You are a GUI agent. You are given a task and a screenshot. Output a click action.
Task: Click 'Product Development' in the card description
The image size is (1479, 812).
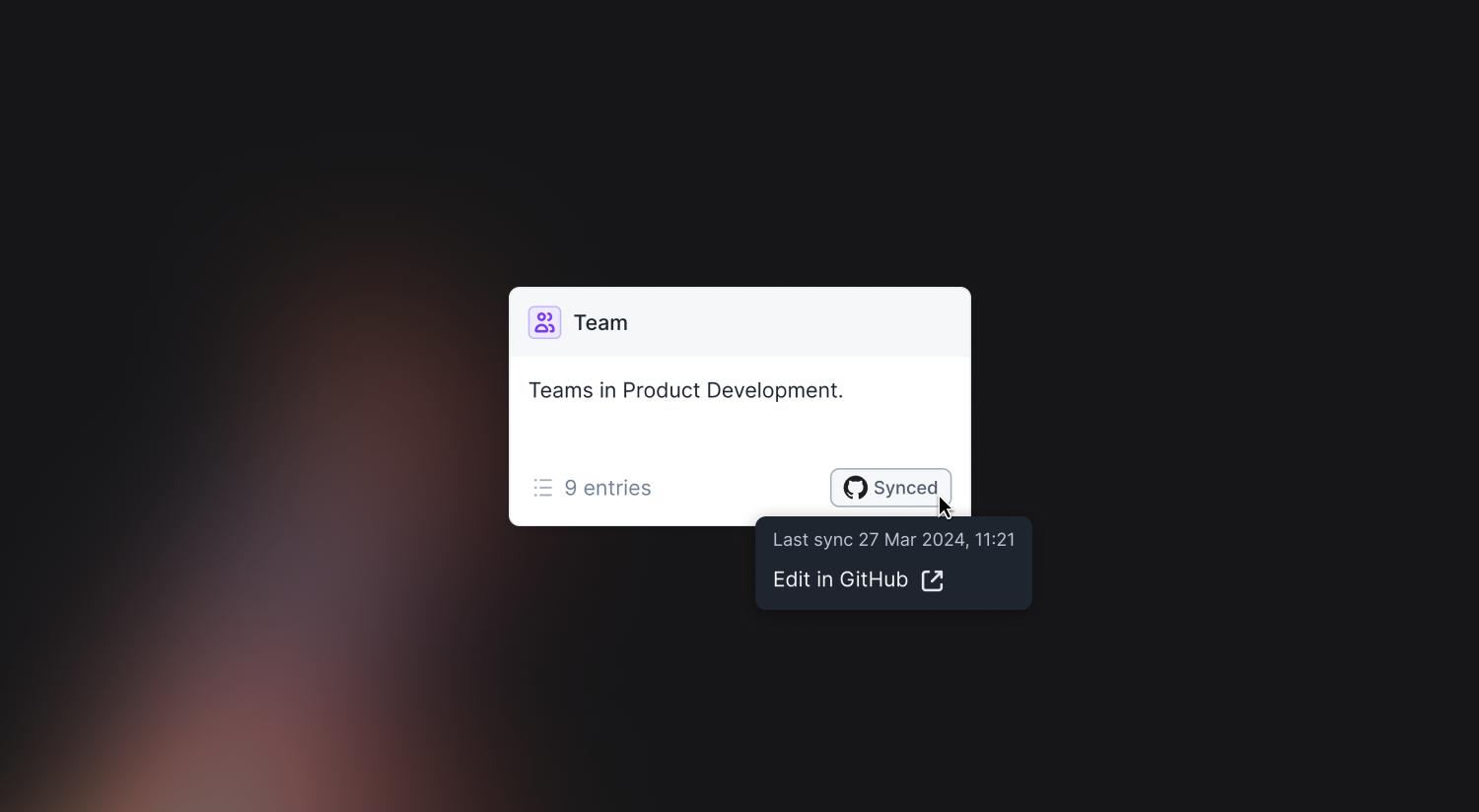point(733,390)
